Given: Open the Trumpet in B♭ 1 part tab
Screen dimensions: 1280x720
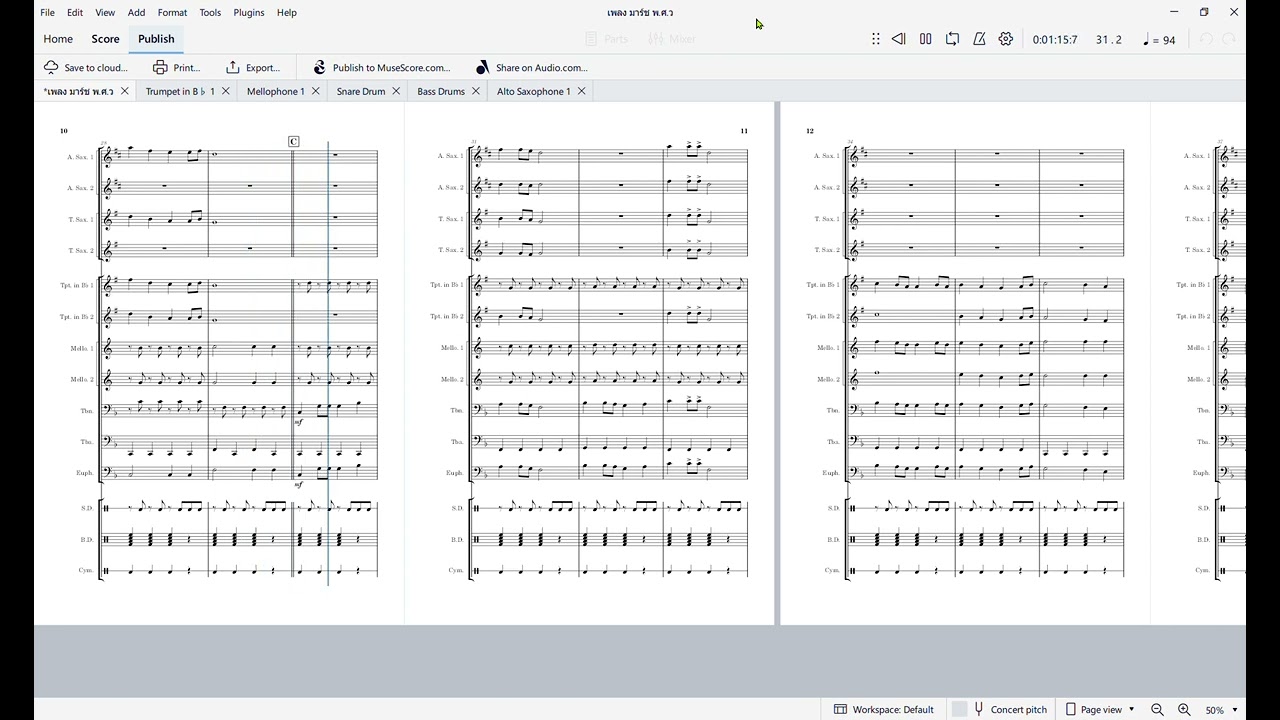Looking at the screenshot, I should [180, 91].
